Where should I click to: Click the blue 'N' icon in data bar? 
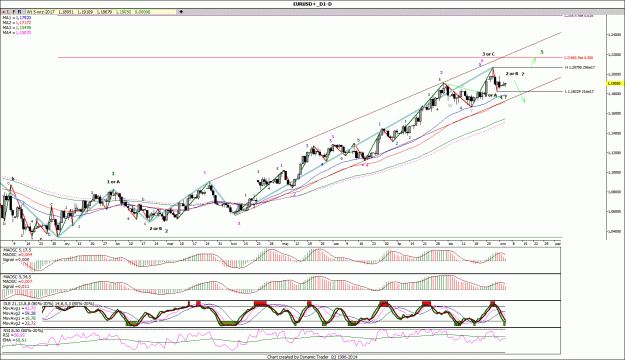click(x=20, y=12)
